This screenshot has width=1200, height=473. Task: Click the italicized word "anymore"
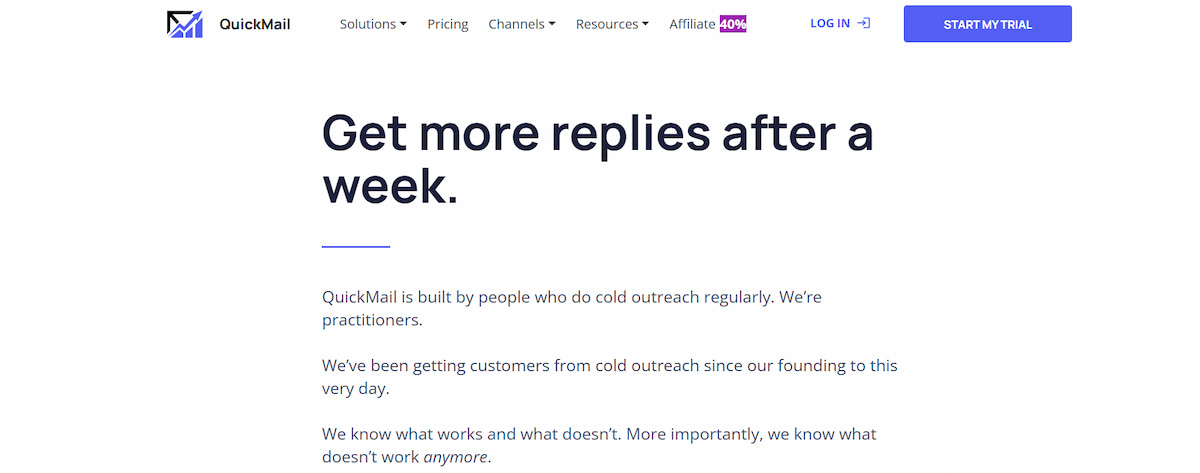(x=456, y=457)
